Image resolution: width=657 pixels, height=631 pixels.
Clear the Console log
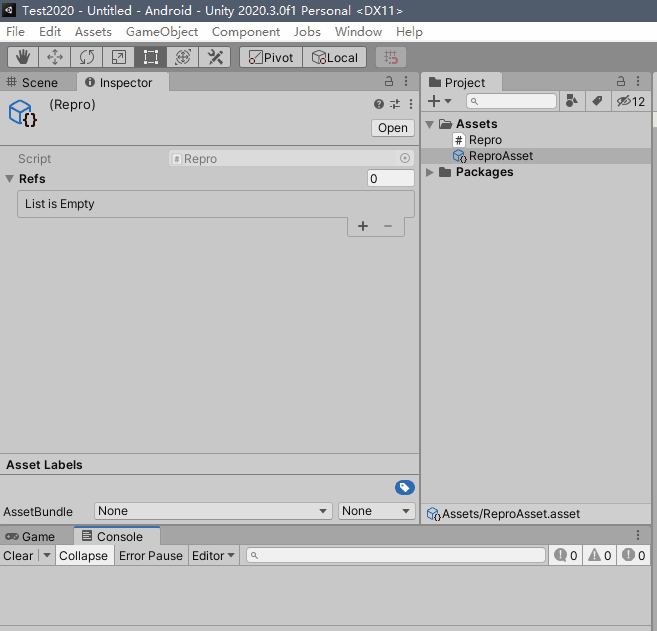(x=18, y=556)
